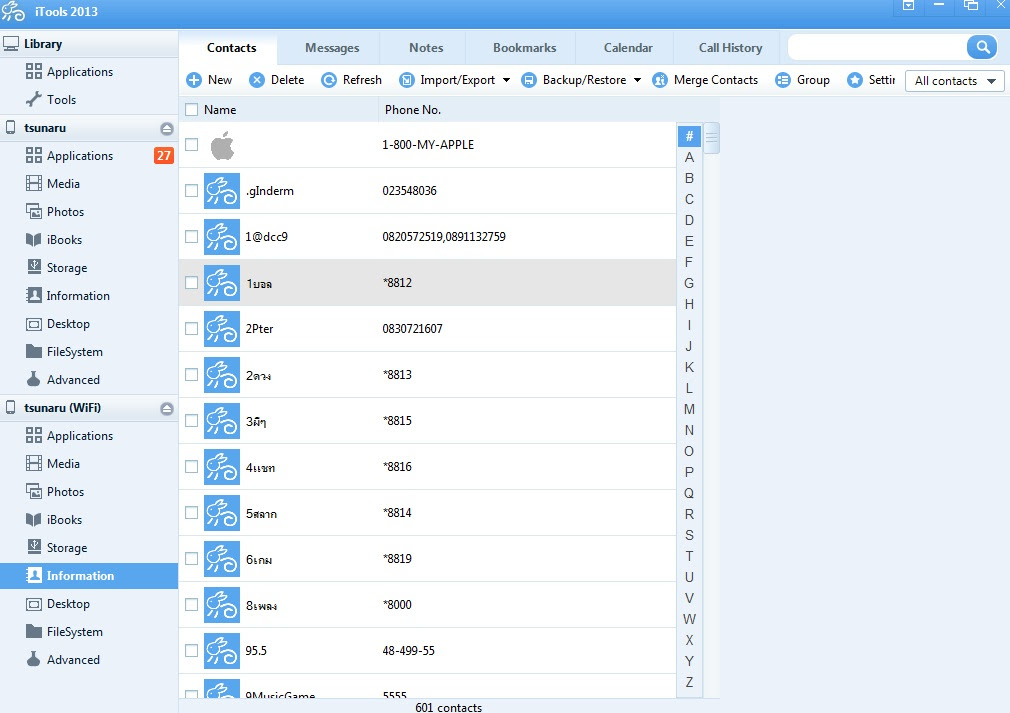The image size is (1010, 713).
Task: Expand the Backup/Restore dropdown arrow
Action: click(x=637, y=80)
